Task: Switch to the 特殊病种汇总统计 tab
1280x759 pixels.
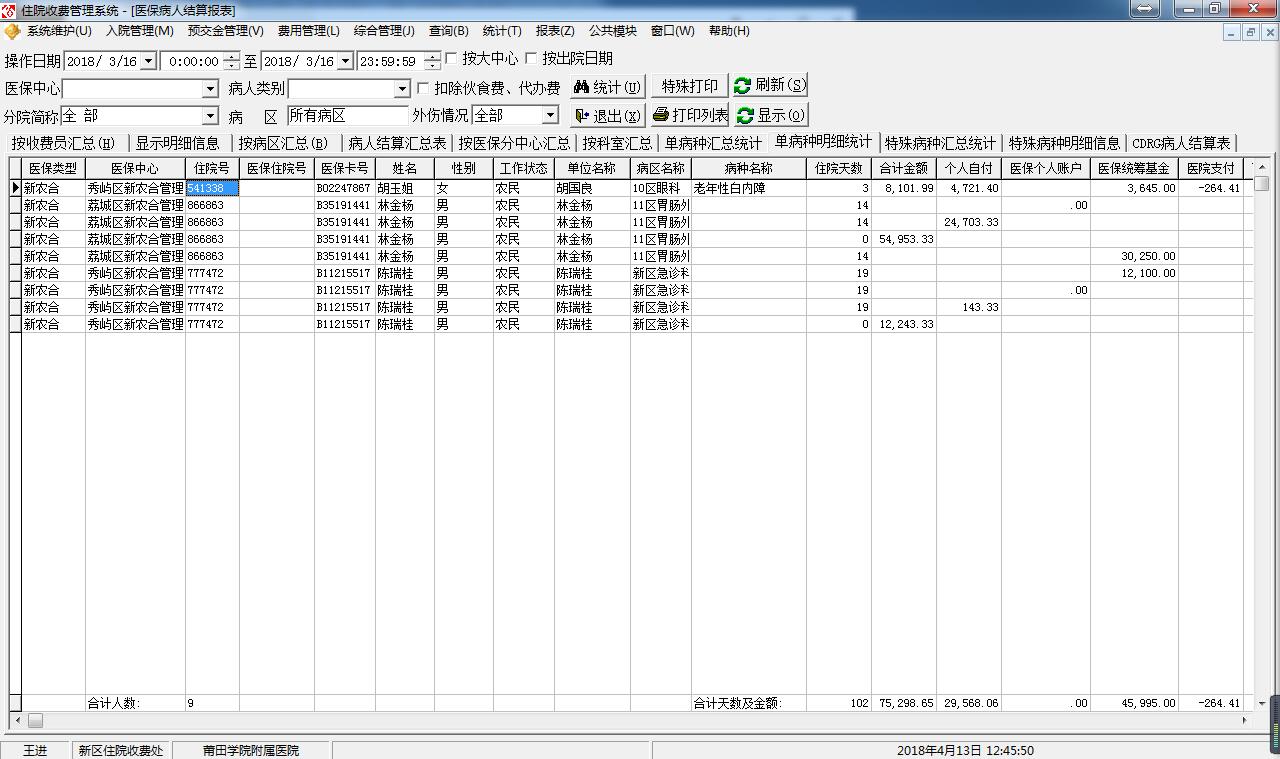Action: tap(940, 143)
